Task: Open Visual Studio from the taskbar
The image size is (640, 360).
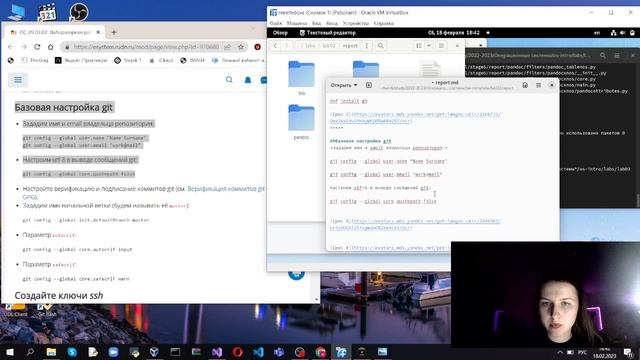Action: [217, 352]
